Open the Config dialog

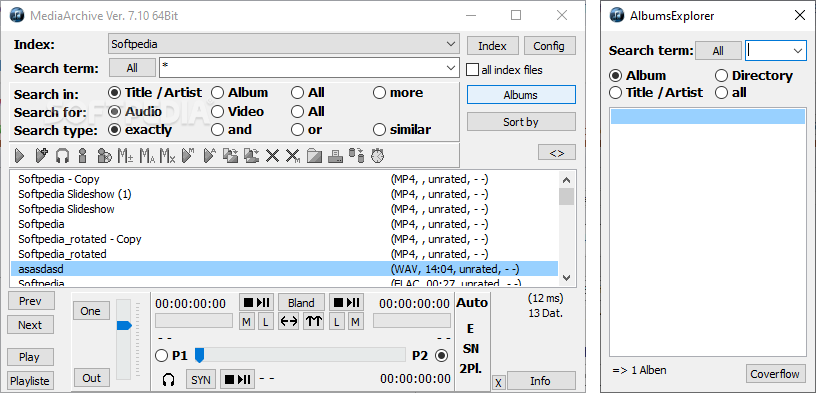(x=549, y=46)
